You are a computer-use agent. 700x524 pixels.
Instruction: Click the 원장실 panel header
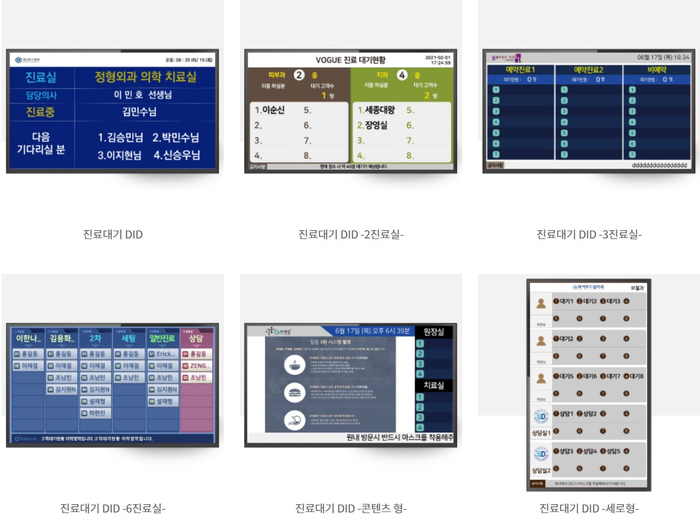(x=434, y=331)
